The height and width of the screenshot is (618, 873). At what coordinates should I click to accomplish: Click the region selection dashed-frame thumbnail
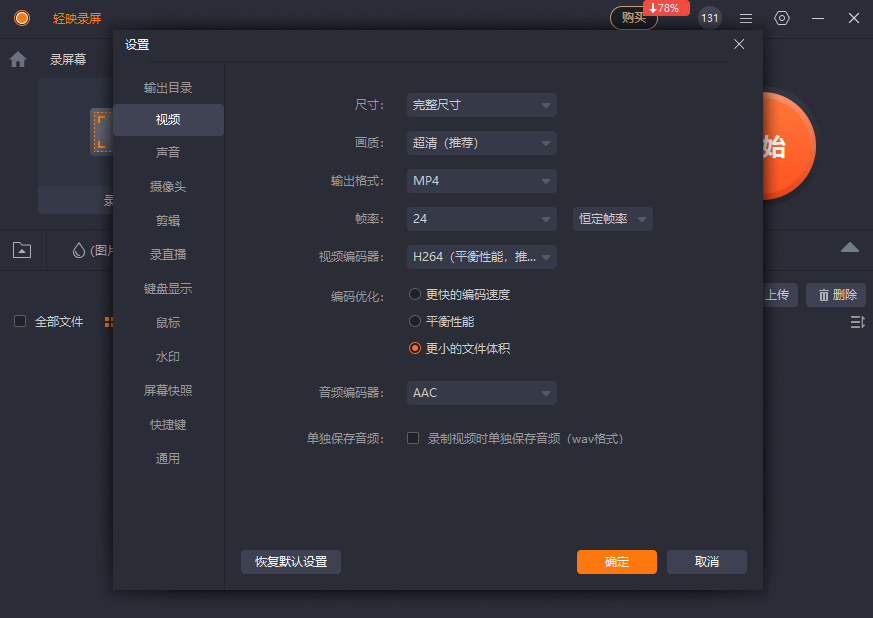(102, 132)
